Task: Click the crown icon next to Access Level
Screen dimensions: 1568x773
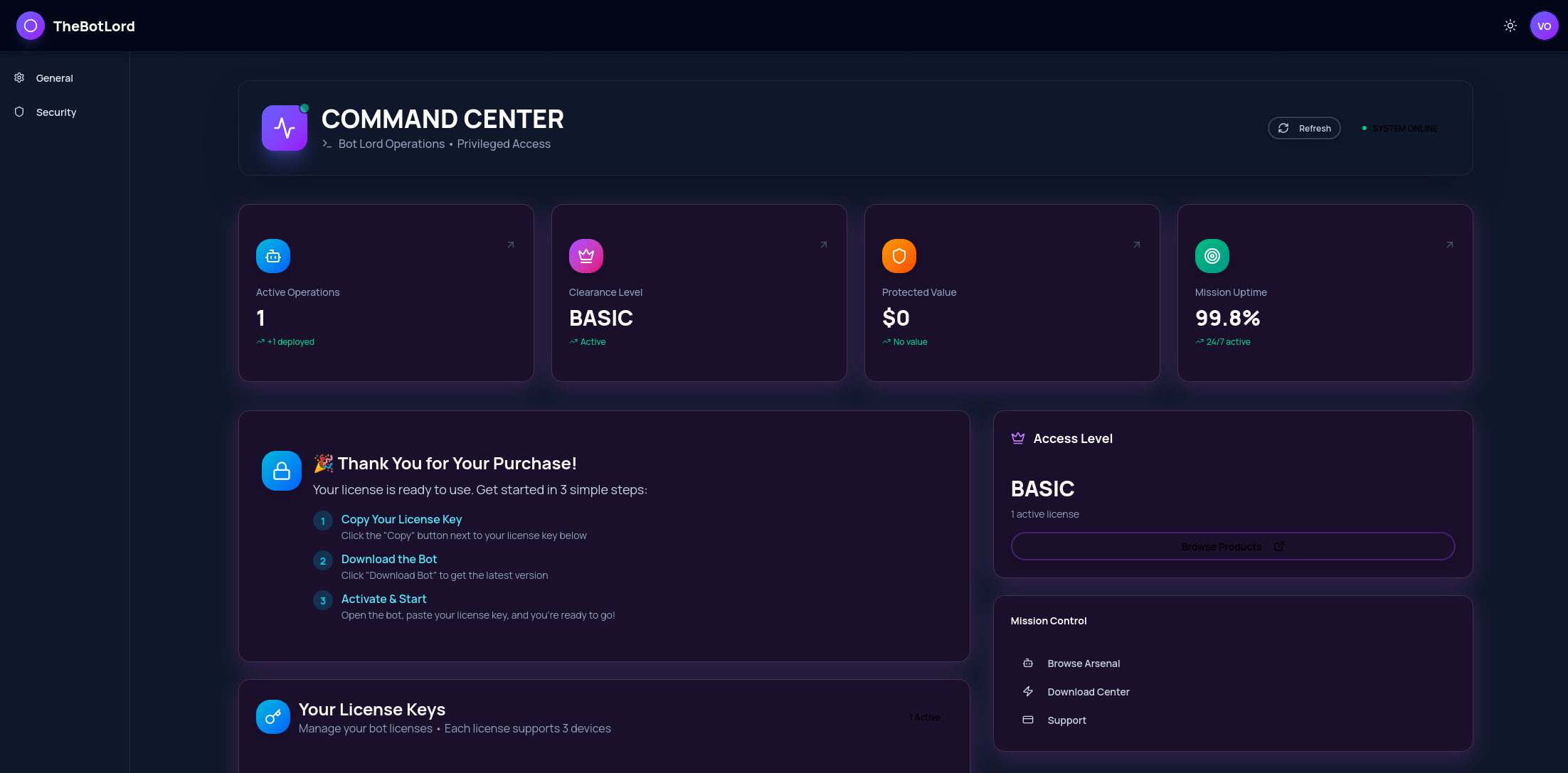Action: (1017, 438)
